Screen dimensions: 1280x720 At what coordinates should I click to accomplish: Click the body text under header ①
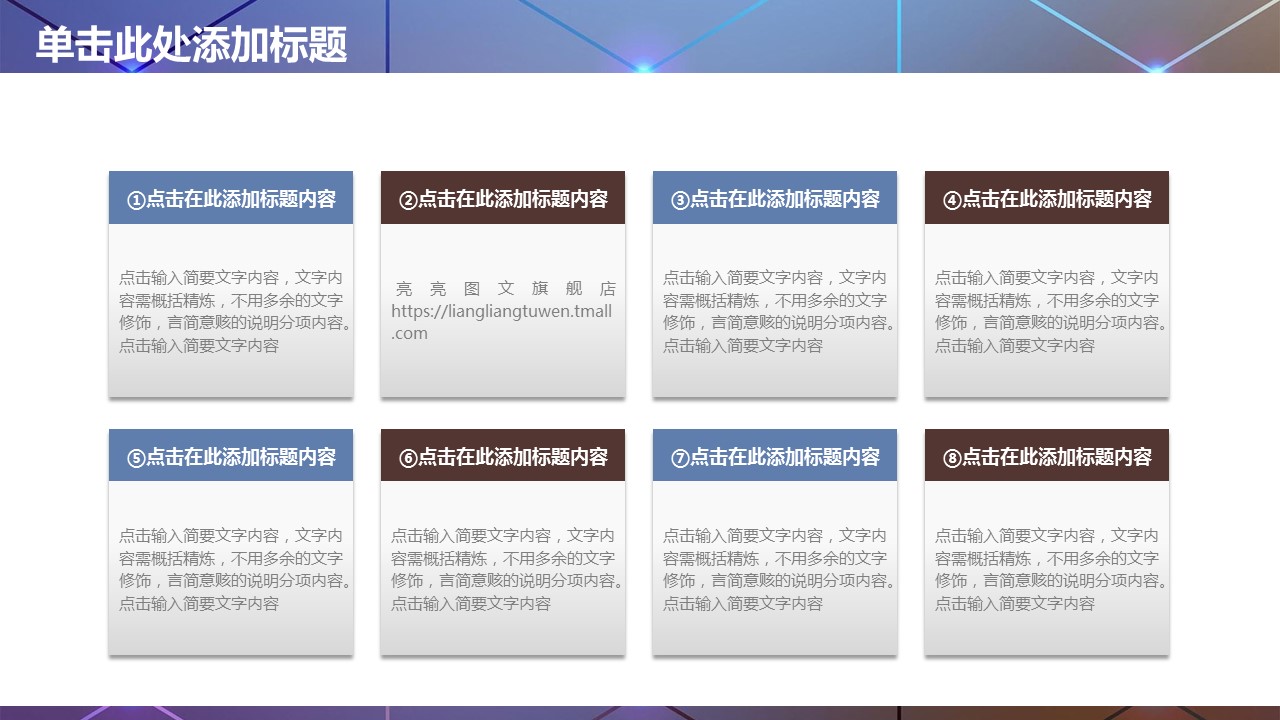click(231, 311)
